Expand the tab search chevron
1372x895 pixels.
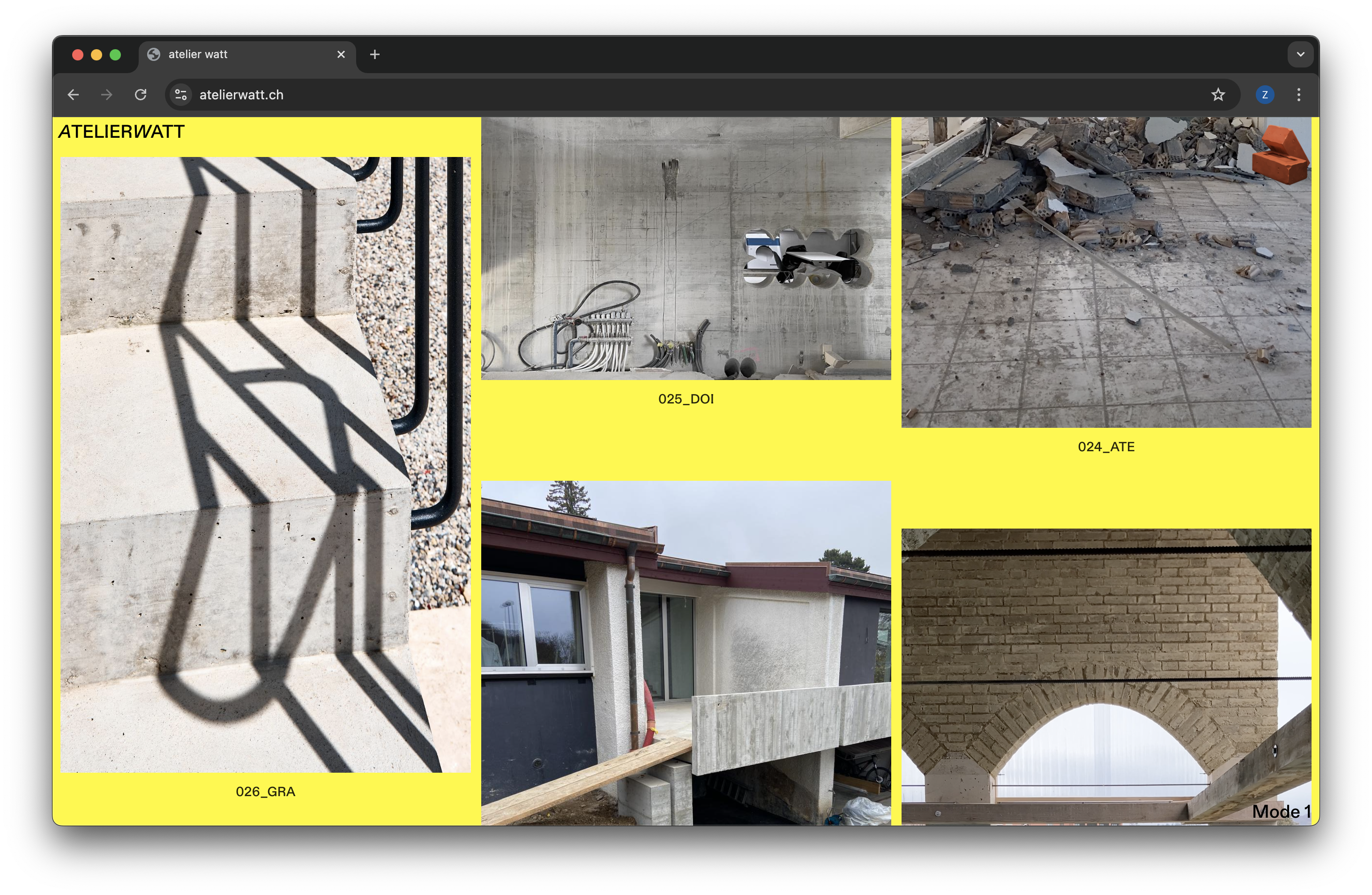pyautogui.click(x=1300, y=54)
